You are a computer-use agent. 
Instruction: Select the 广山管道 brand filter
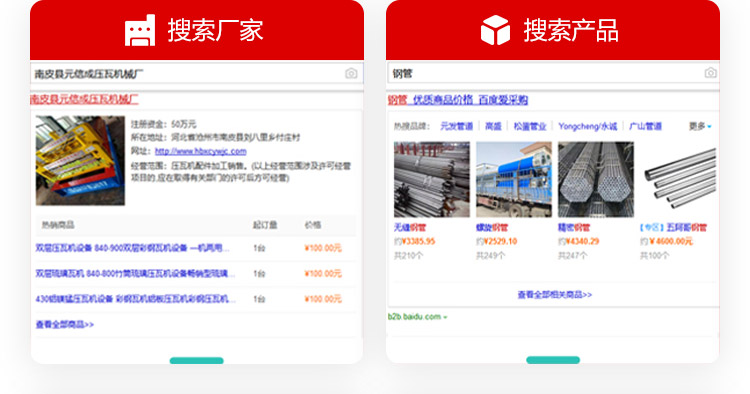coord(645,126)
